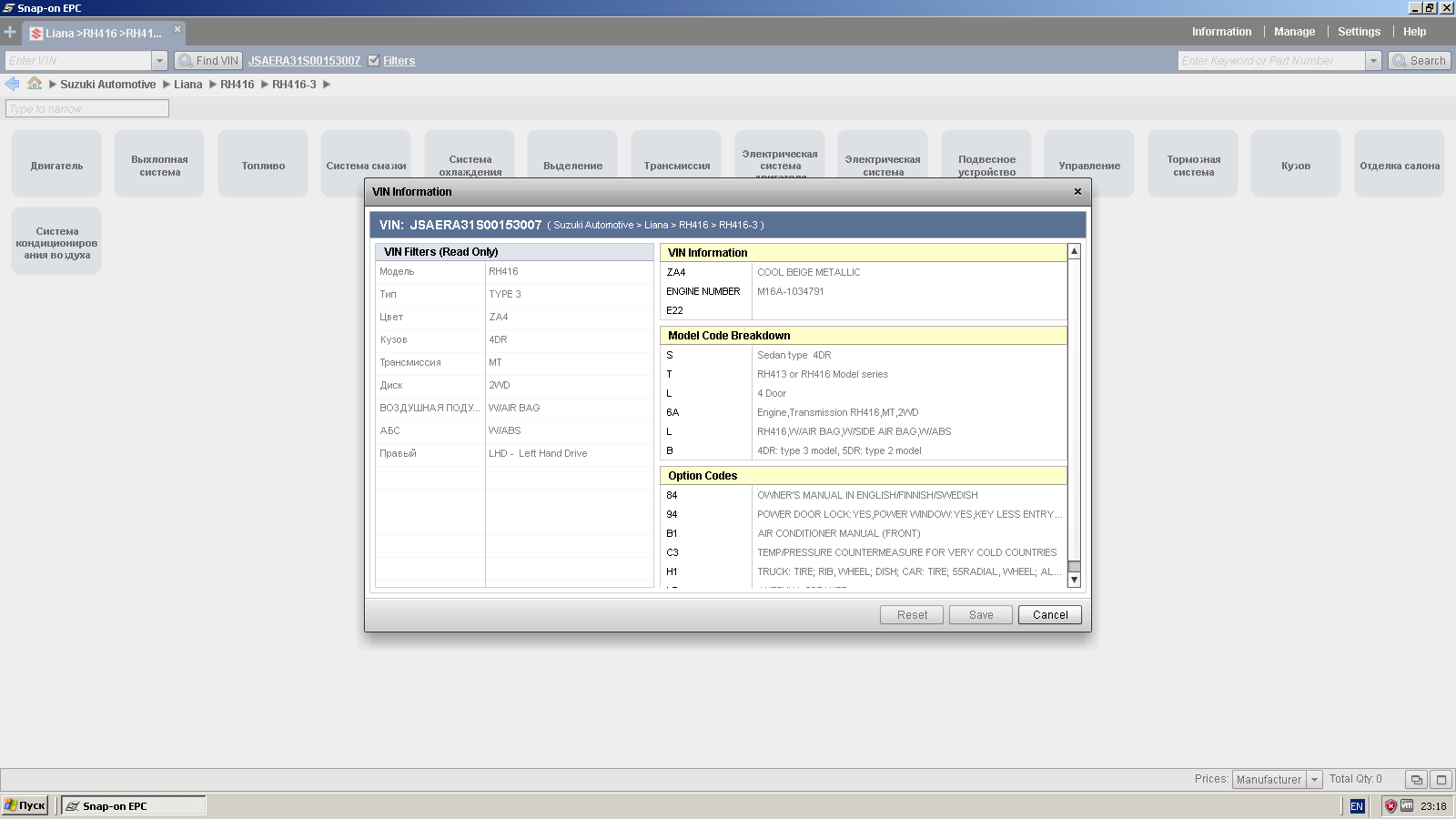Click the EN language indicator in tray
The height and width of the screenshot is (819, 1456).
[1357, 806]
